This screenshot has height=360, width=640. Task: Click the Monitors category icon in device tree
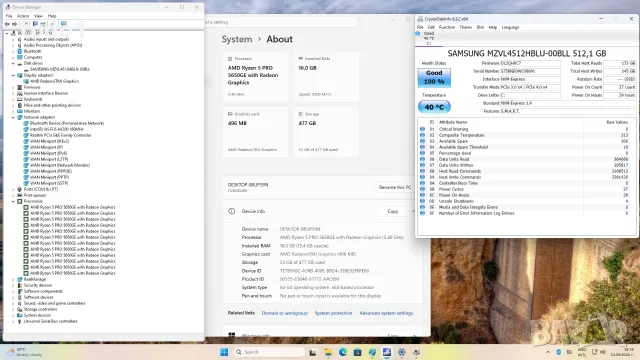coord(20,111)
